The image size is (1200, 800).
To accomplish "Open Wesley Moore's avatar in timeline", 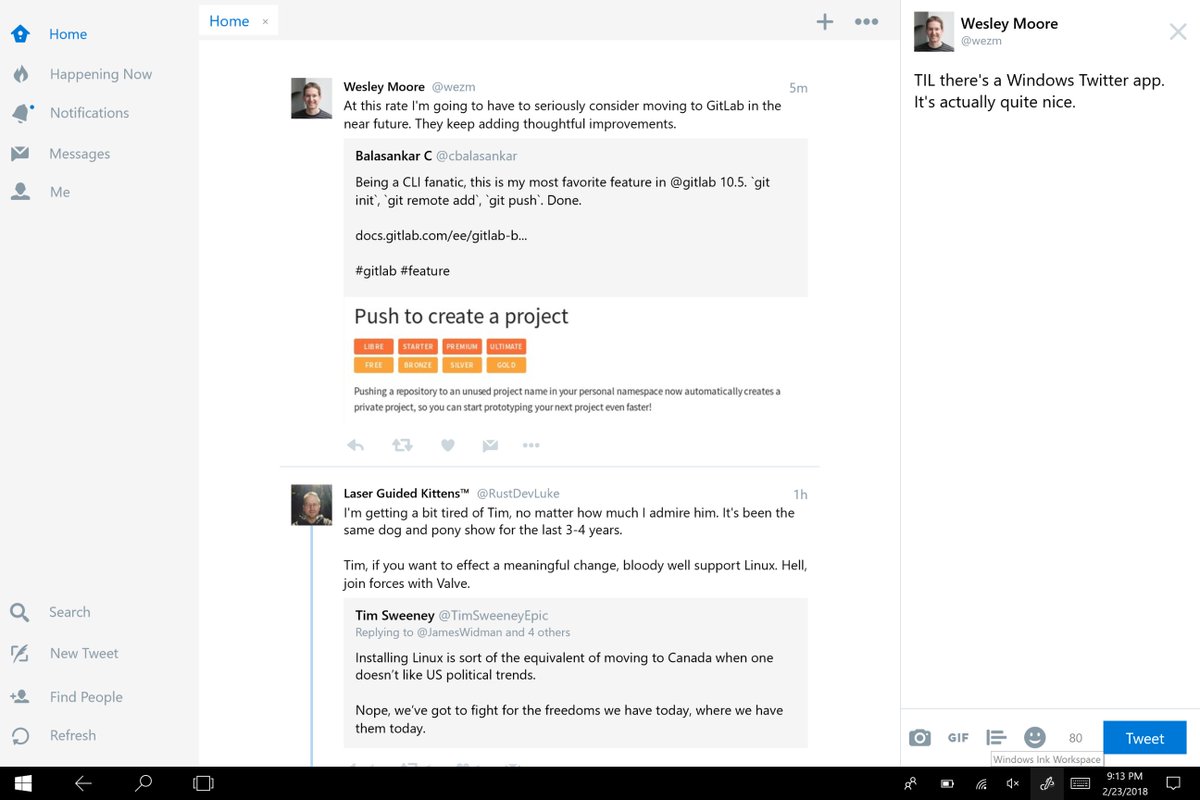I will 311,98.
